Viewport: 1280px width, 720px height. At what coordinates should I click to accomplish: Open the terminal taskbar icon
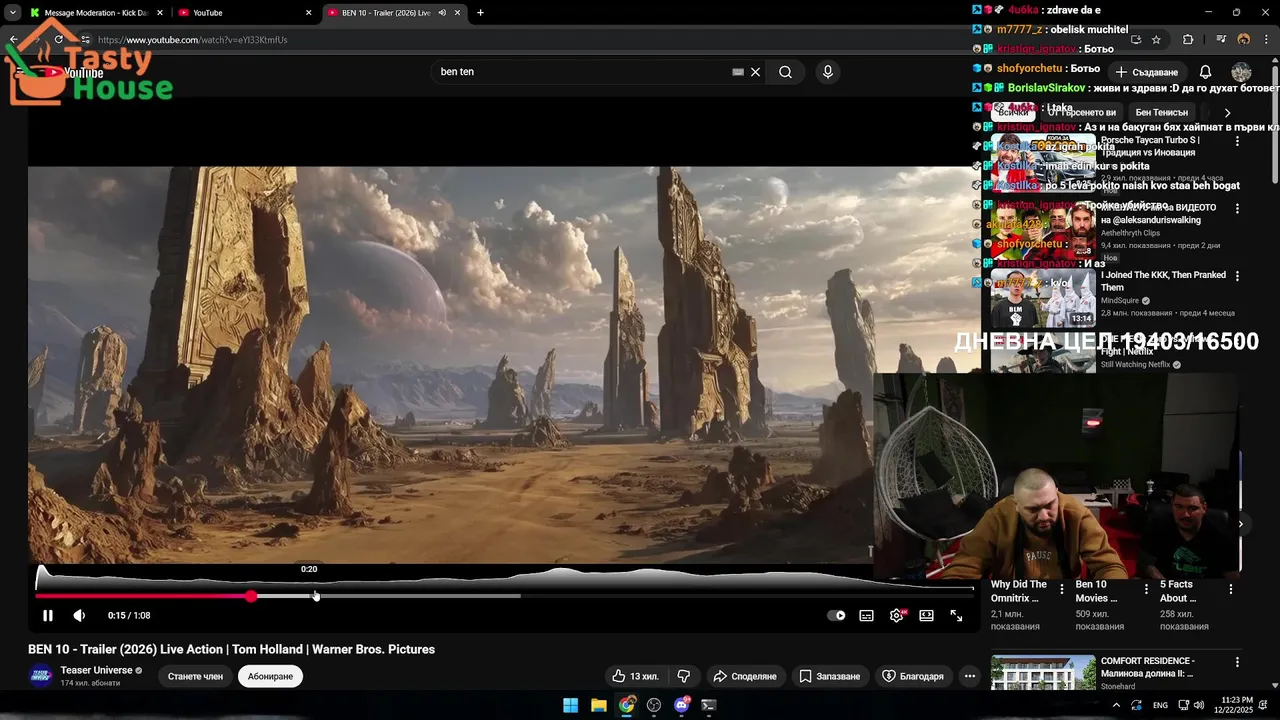tap(709, 705)
